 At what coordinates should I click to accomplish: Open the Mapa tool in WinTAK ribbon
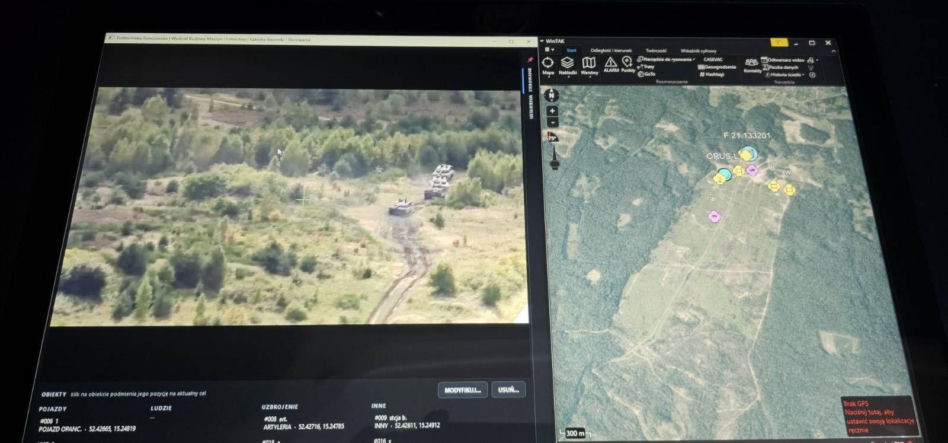[548, 66]
